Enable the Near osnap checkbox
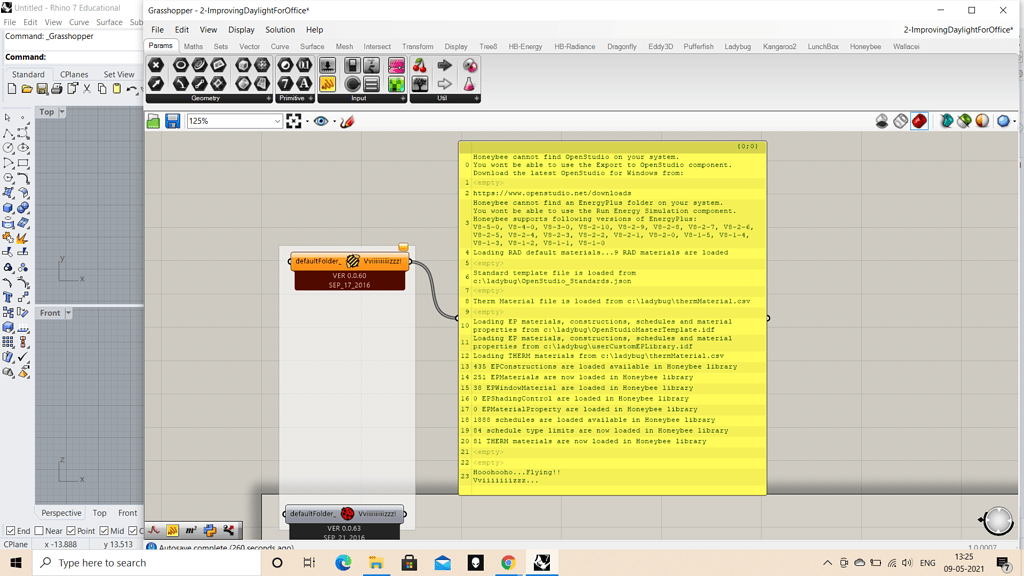 (x=39, y=531)
